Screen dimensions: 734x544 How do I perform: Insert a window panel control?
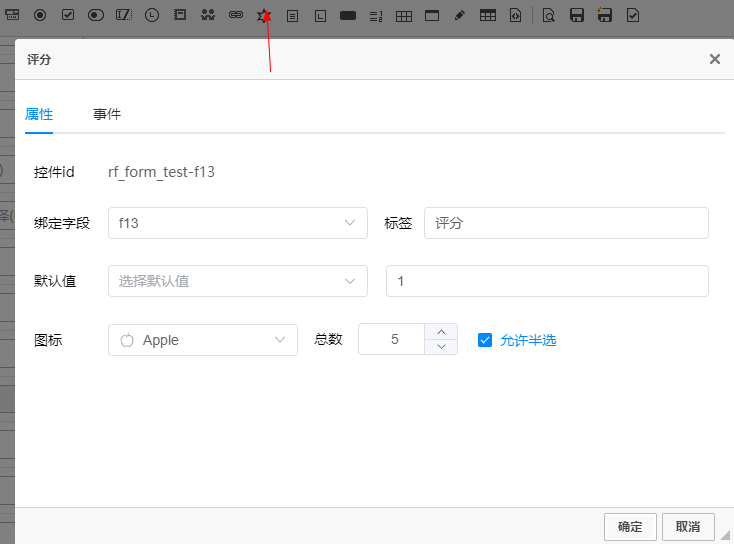(432, 16)
